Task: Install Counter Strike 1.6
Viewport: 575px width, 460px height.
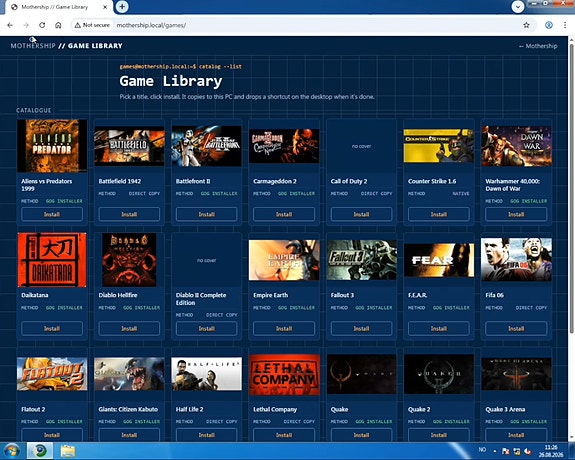Action: point(439,214)
